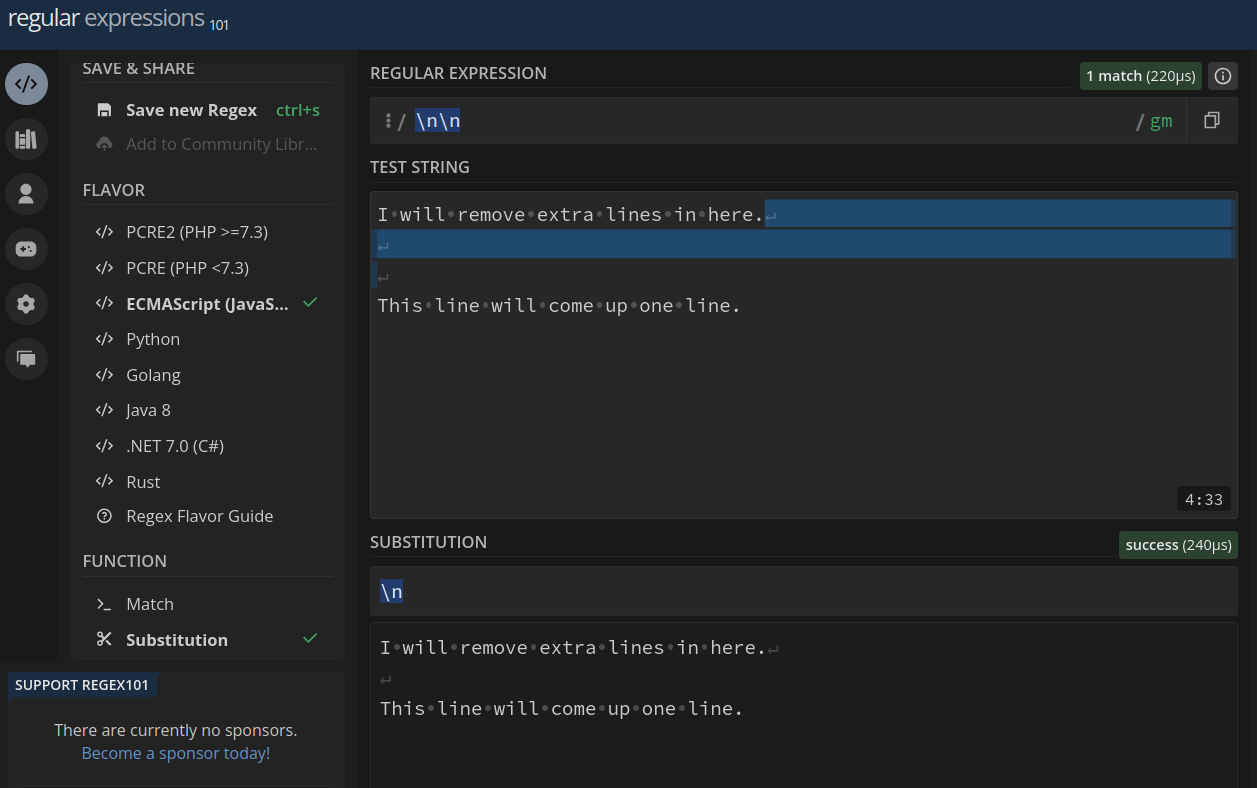This screenshot has width=1257, height=788.
Task: Show match information info icon
Action: tap(1221, 76)
